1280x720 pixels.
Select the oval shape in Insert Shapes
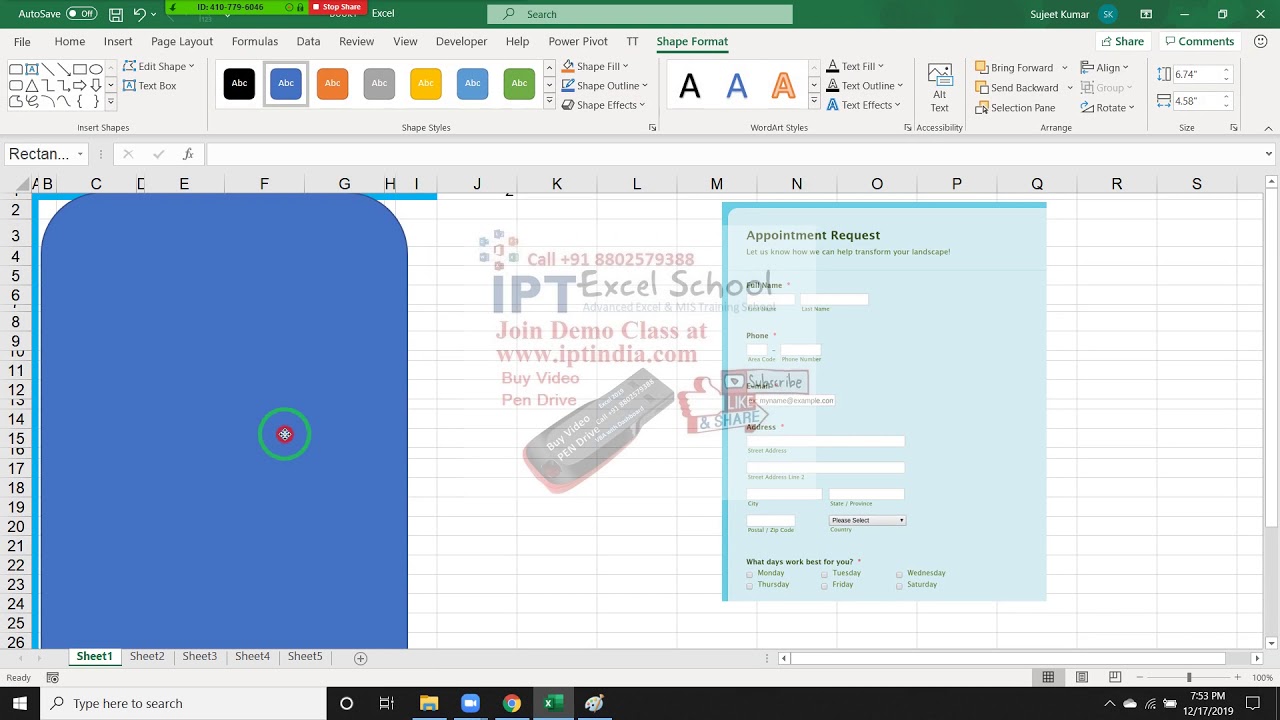coord(96,69)
